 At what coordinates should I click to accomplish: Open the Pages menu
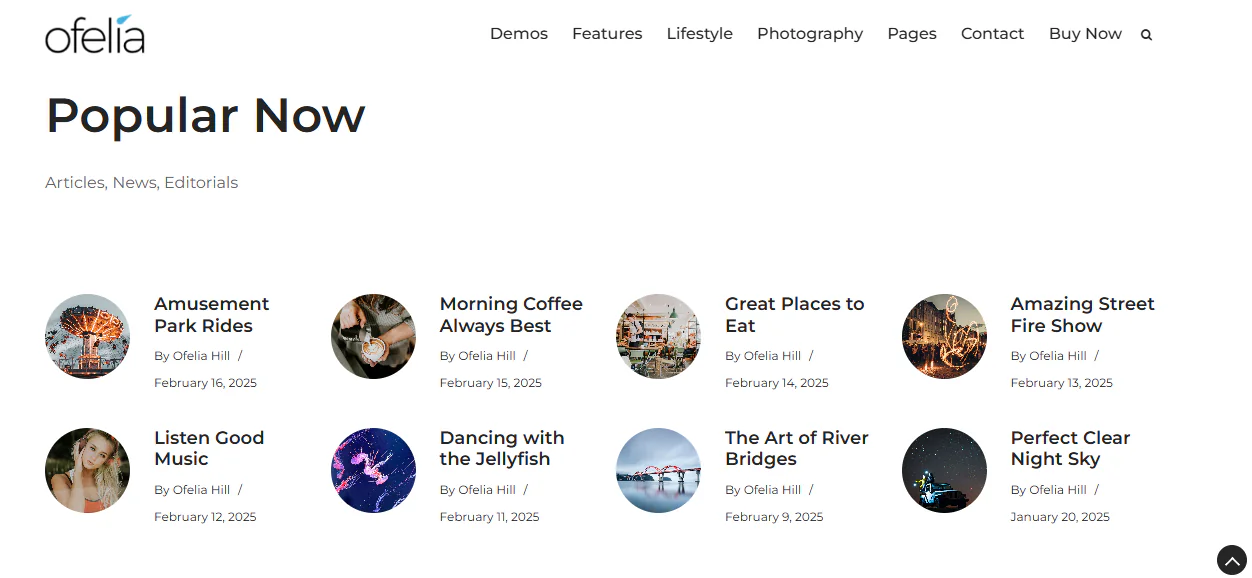tap(911, 33)
